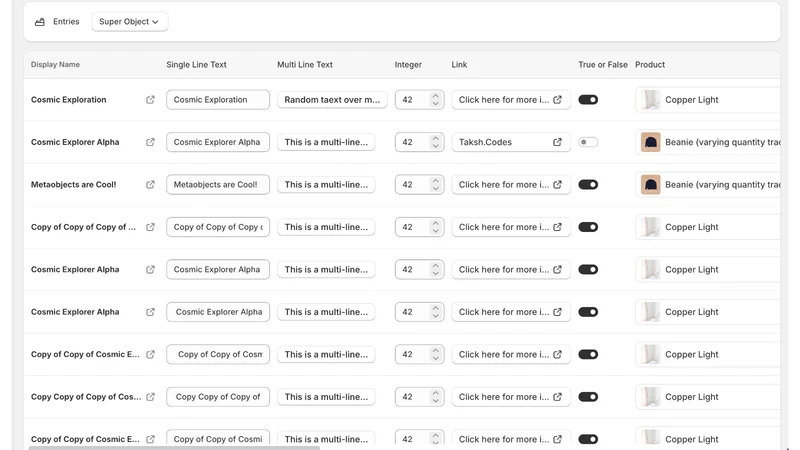Click the Single Line Text column header
Image resolution: width=800 pixels, height=450 pixels.
tap(196, 65)
